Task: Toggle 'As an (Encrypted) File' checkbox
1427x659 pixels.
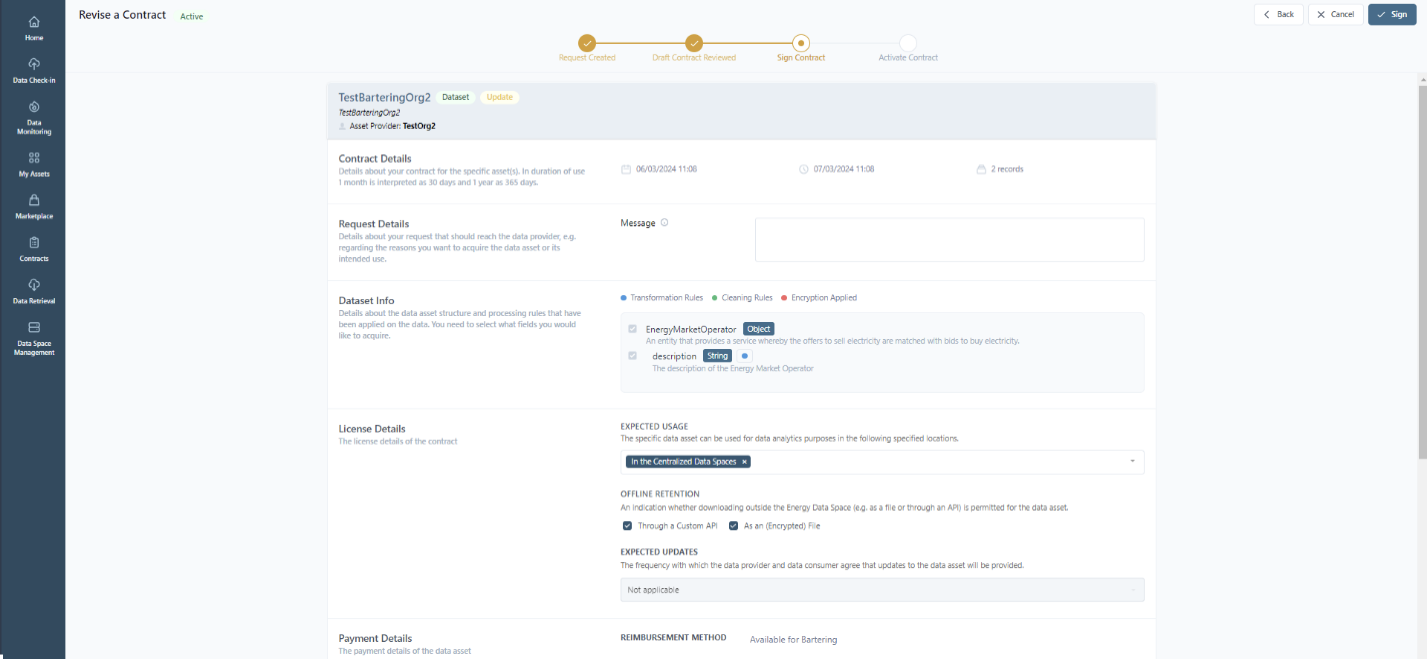Action: coord(733,526)
